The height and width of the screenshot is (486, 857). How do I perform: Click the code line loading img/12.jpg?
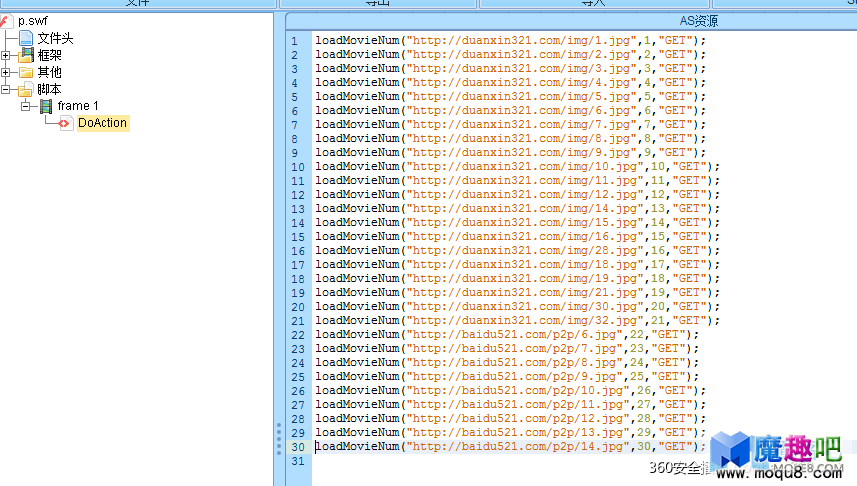[518, 195]
